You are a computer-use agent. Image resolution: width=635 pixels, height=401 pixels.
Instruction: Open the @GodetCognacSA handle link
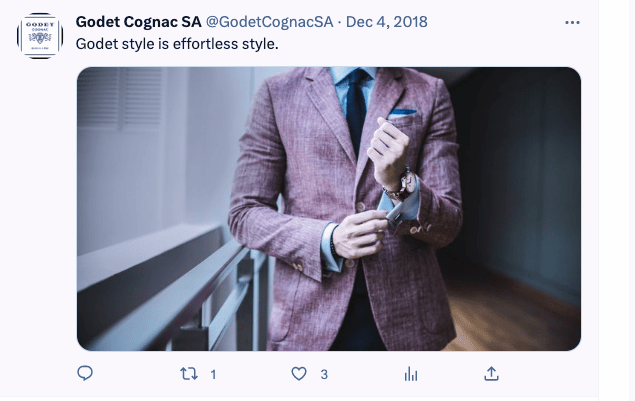[268, 23]
